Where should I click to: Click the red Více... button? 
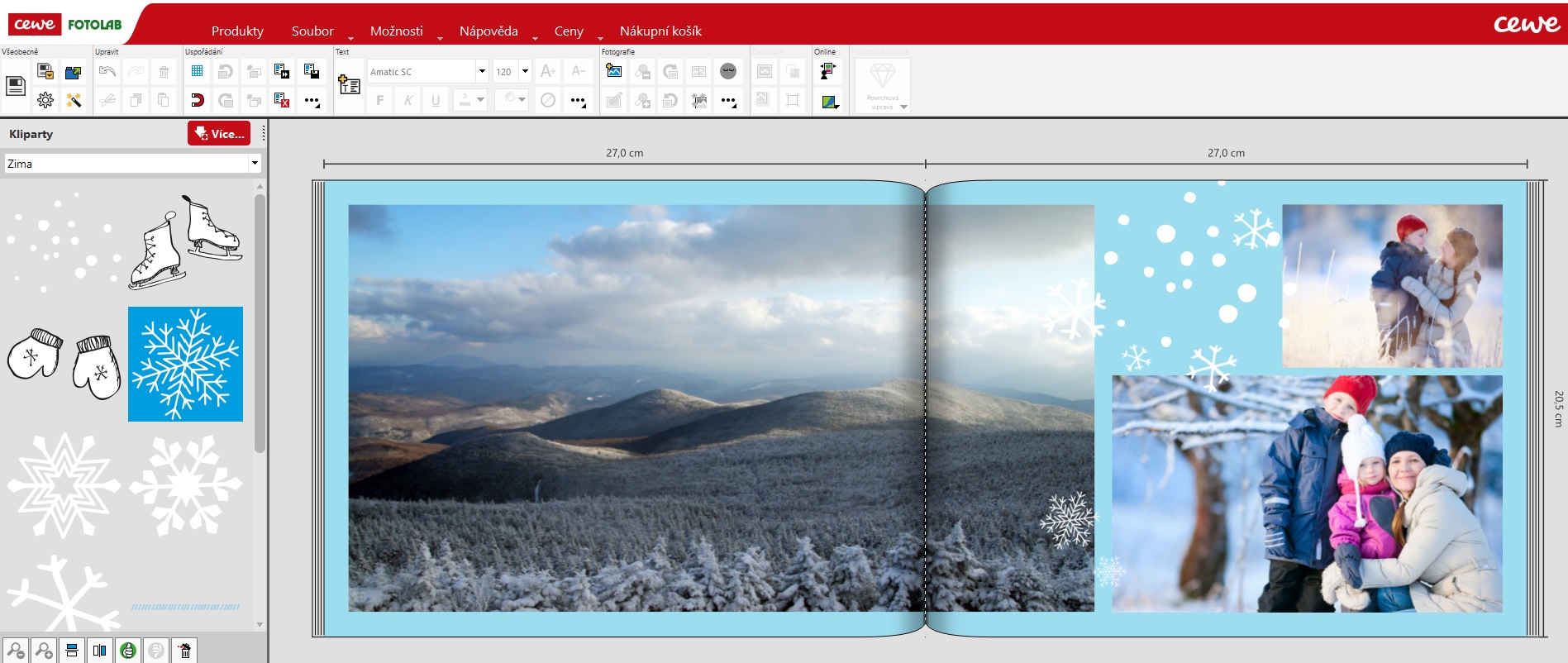219,134
